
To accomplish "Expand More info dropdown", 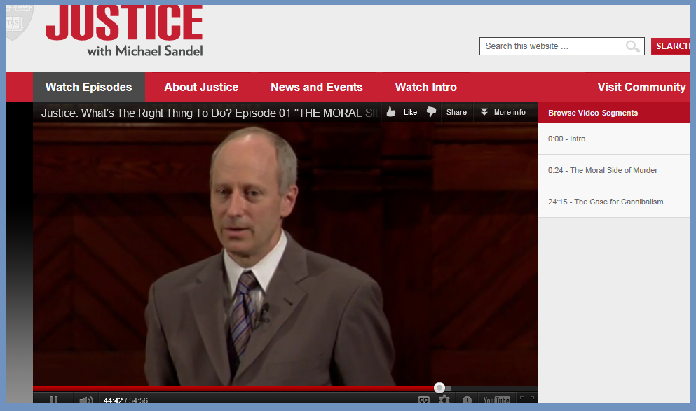I will click(x=503, y=112).
